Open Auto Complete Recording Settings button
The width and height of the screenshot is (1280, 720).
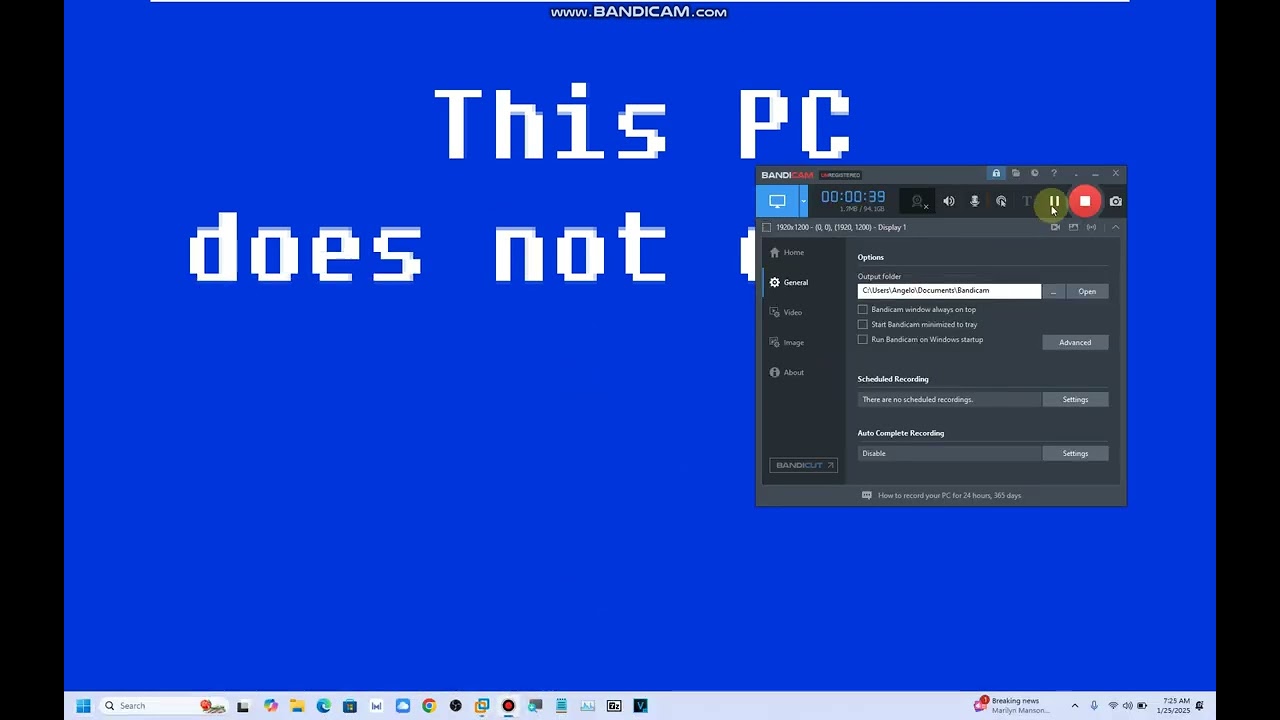(1075, 453)
